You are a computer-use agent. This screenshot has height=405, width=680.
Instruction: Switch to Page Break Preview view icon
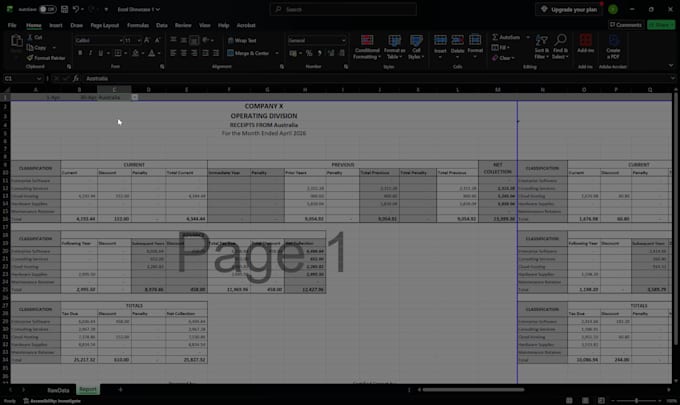601,400
